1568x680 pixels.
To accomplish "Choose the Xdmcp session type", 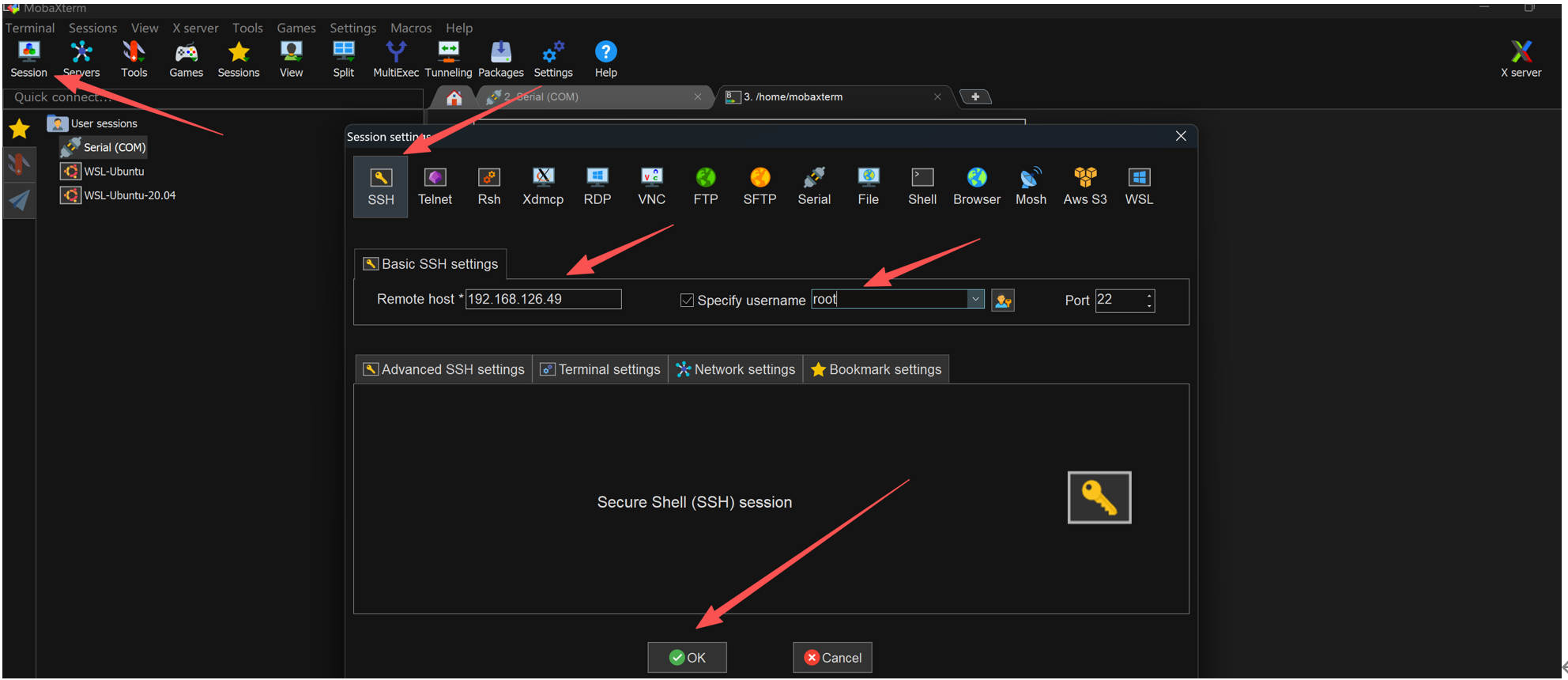I will click(x=543, y=187).
